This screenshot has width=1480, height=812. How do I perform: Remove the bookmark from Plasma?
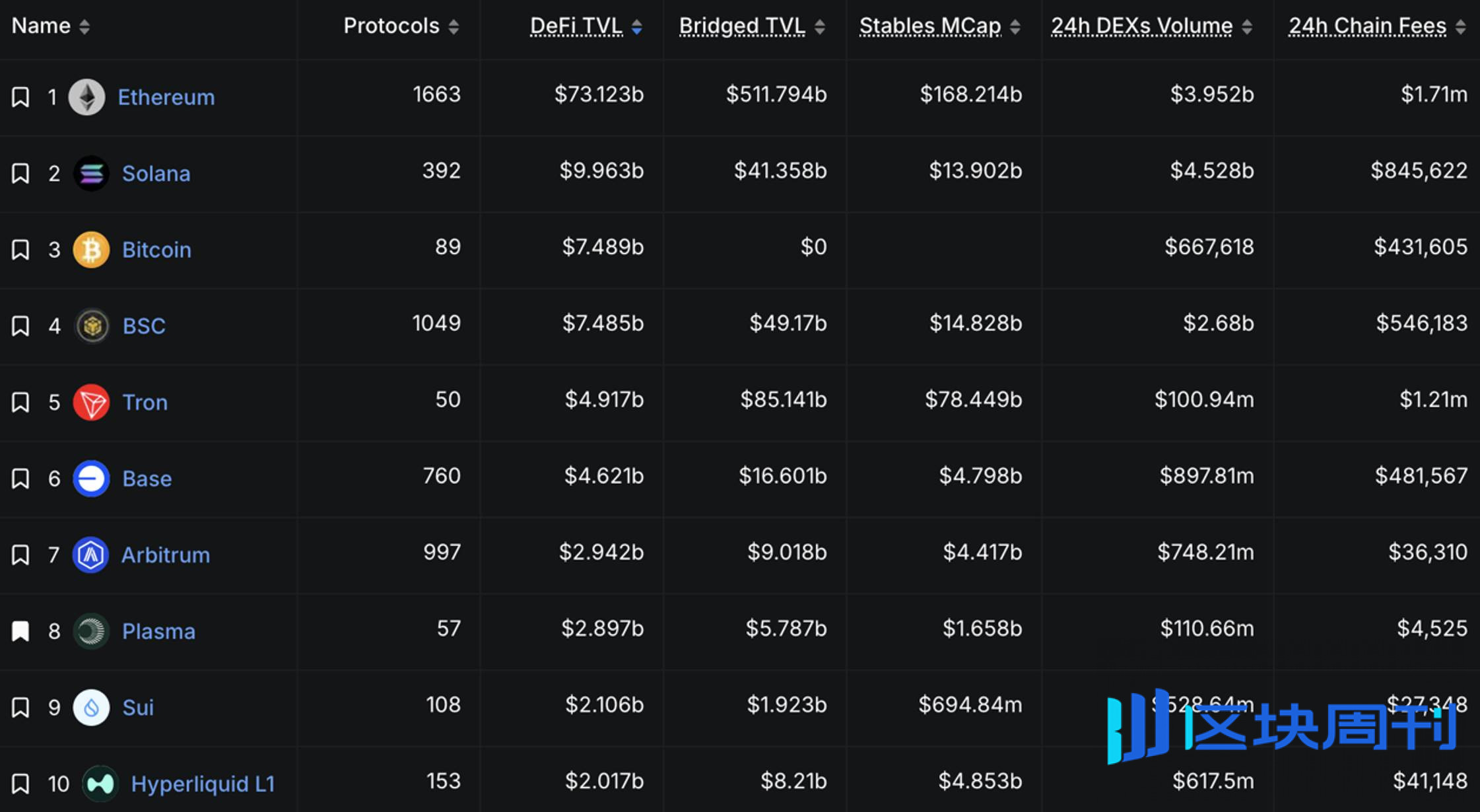20,631
